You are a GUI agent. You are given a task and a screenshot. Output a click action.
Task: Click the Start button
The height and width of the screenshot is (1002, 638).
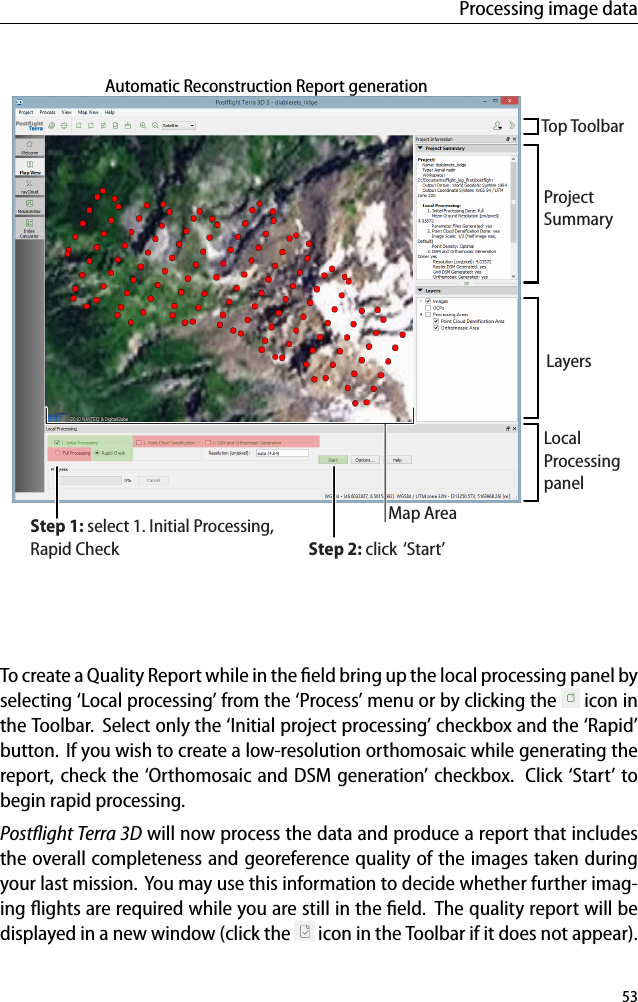coord(333,459)
